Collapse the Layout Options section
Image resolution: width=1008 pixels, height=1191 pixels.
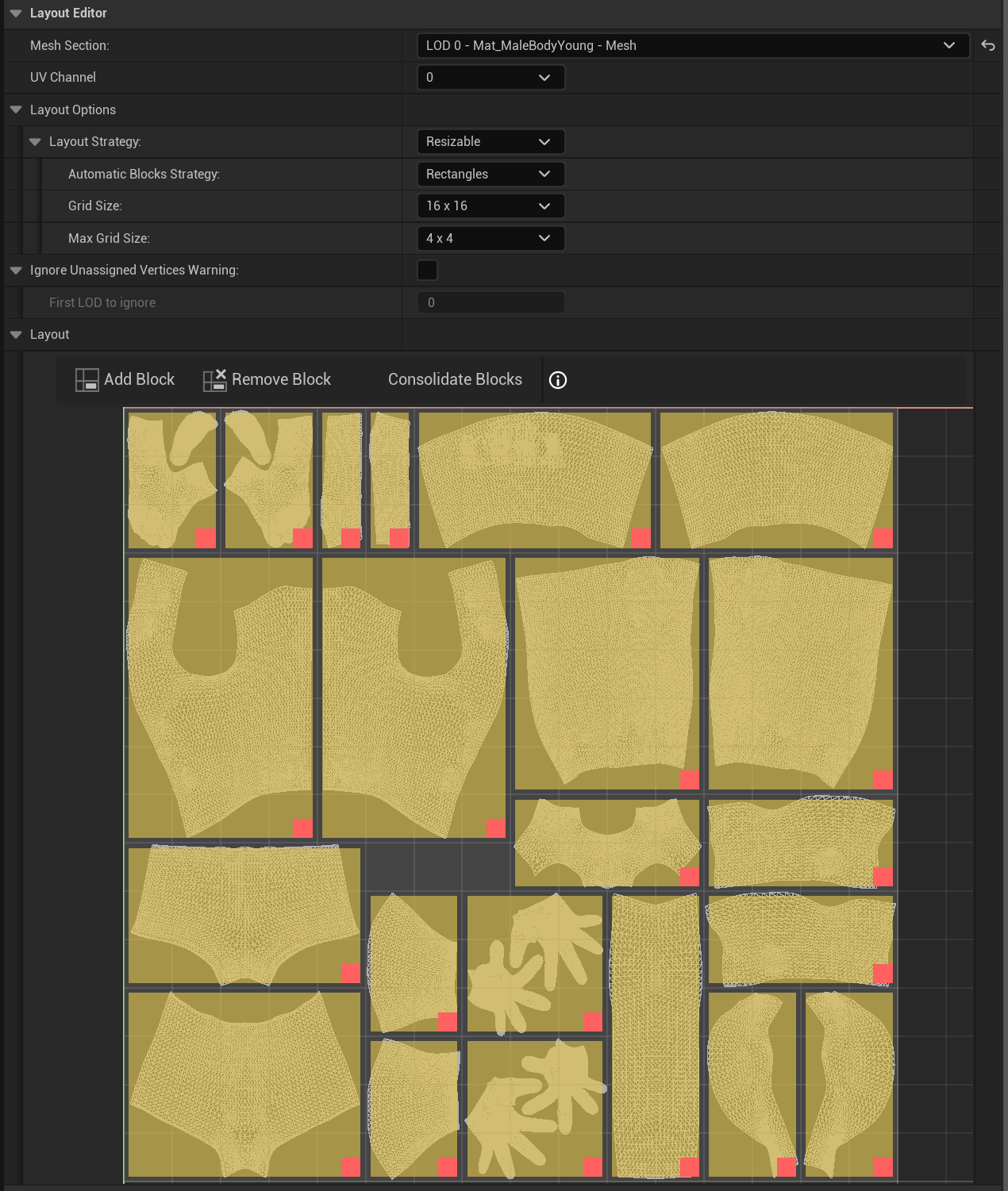[x=16, y=109]
